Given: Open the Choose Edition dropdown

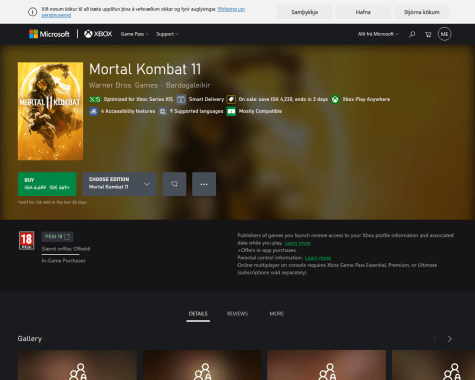Looking at the screenshot, I should coord(119,184).
